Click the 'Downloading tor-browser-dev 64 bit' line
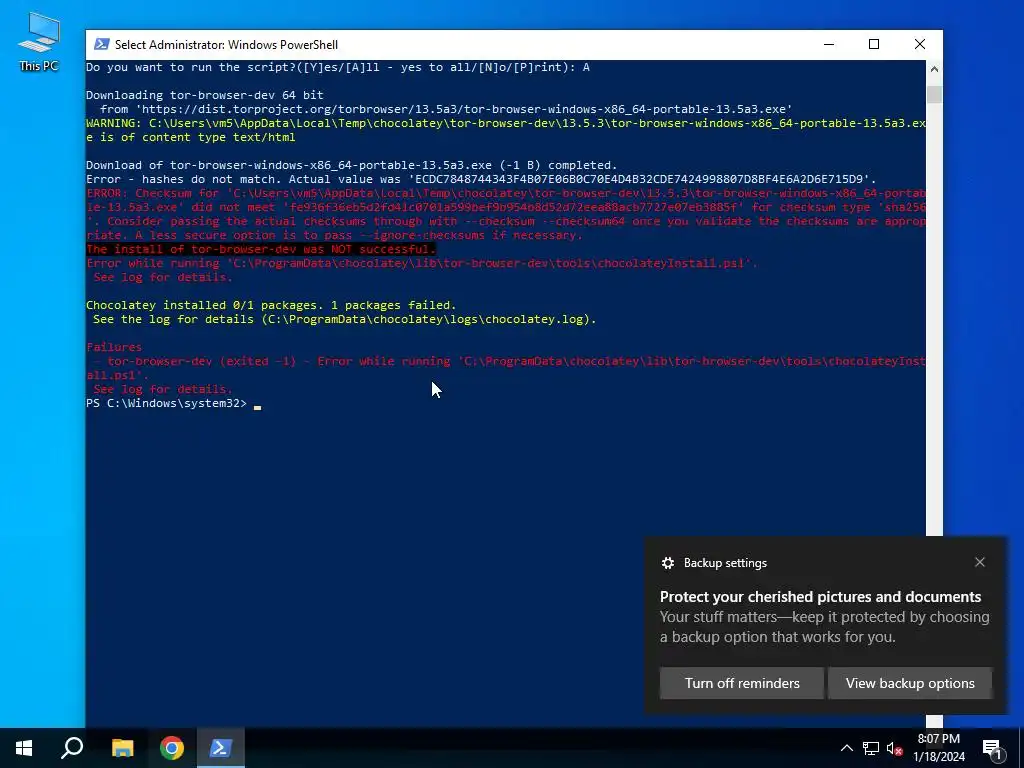Image resolution: width=1024 pixels, height=768 pixels. point(204,95)
